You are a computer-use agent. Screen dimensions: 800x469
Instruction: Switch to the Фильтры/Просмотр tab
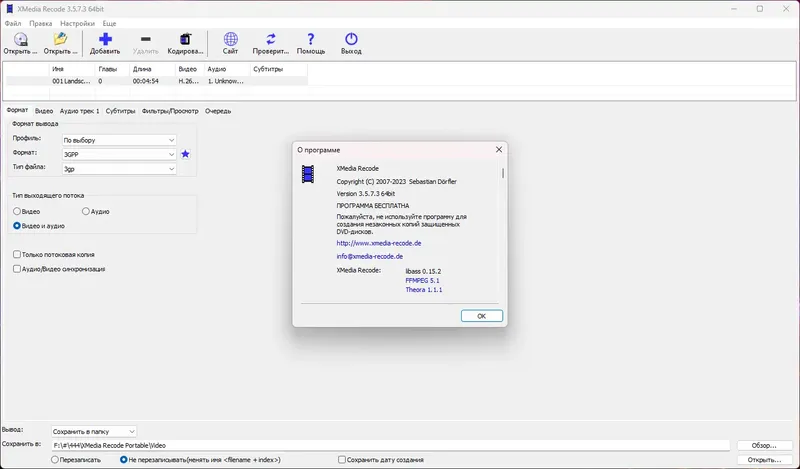point(170,111)
